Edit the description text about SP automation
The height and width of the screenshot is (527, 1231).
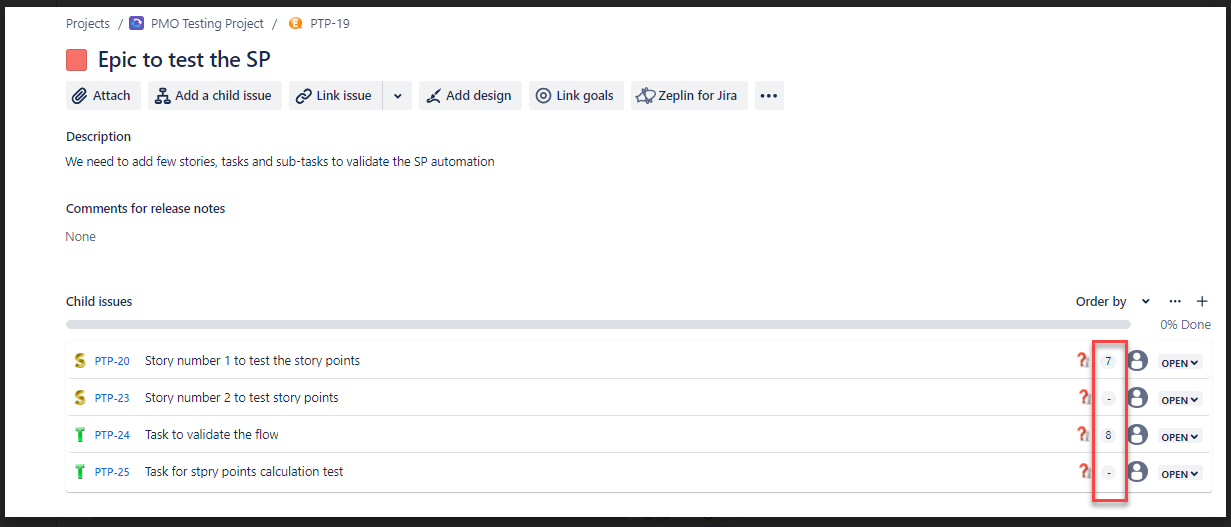[x=280, y=161]
